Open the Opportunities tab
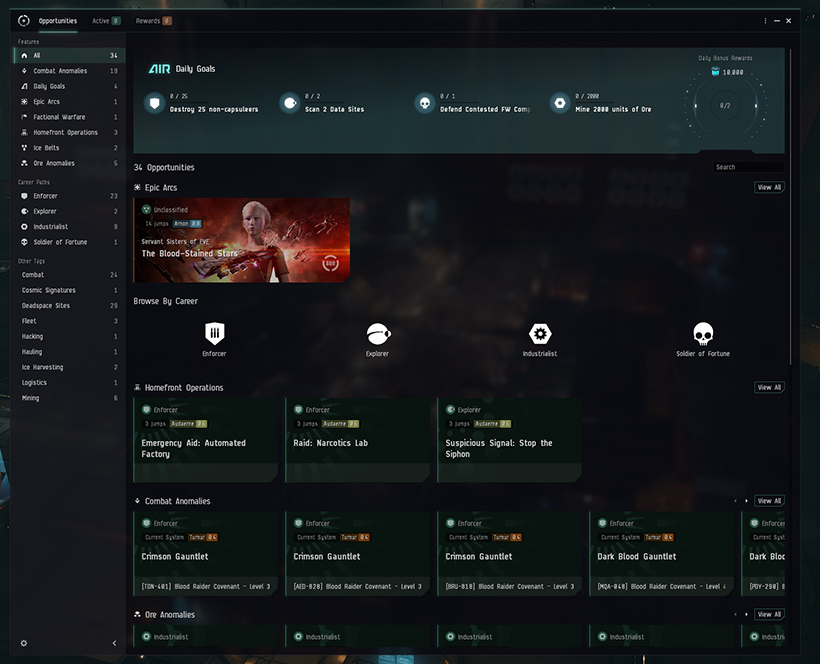This screenshot has width=820, height=664. pos(58,21)
